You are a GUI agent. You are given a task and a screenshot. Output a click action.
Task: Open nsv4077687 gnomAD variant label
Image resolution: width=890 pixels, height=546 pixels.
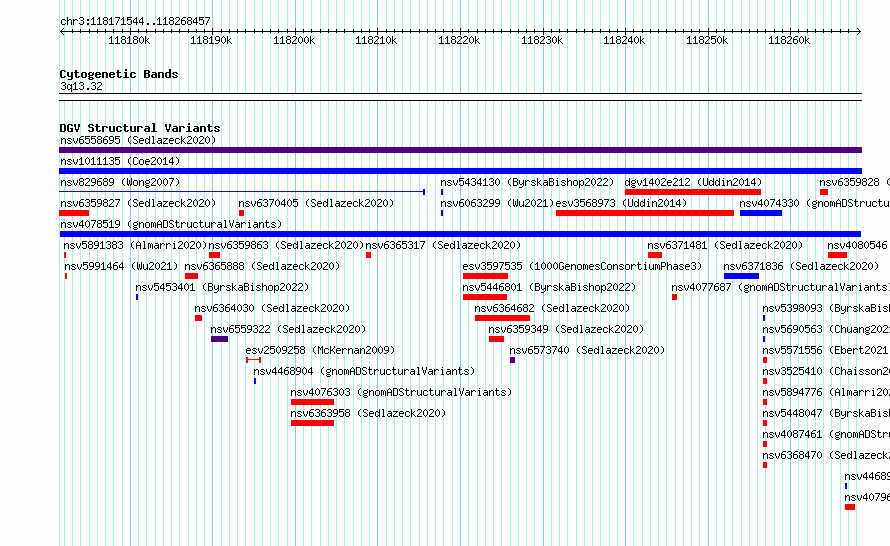tap(780, 287)
